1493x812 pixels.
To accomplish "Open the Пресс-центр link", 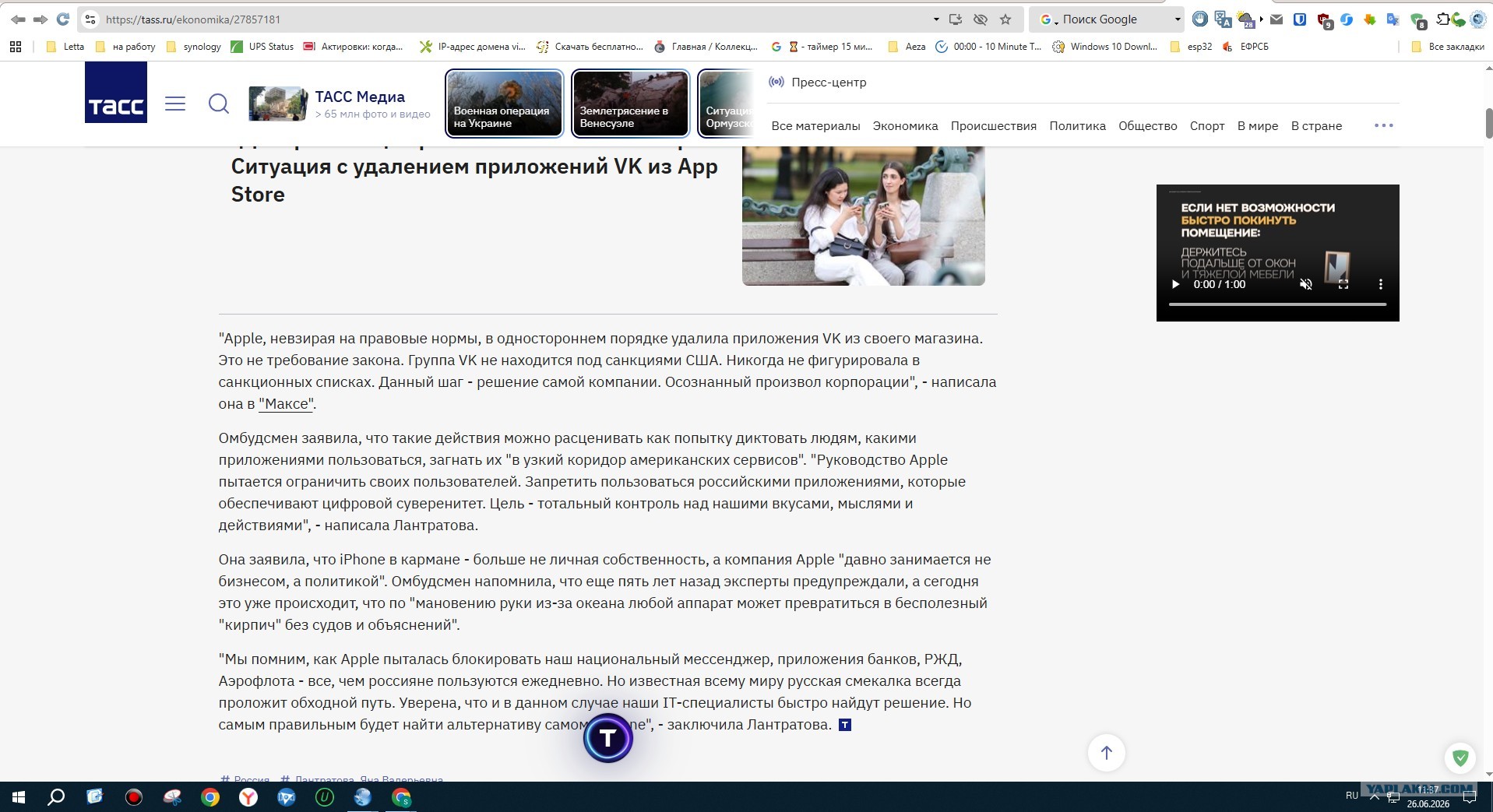I will coord(817,82).
